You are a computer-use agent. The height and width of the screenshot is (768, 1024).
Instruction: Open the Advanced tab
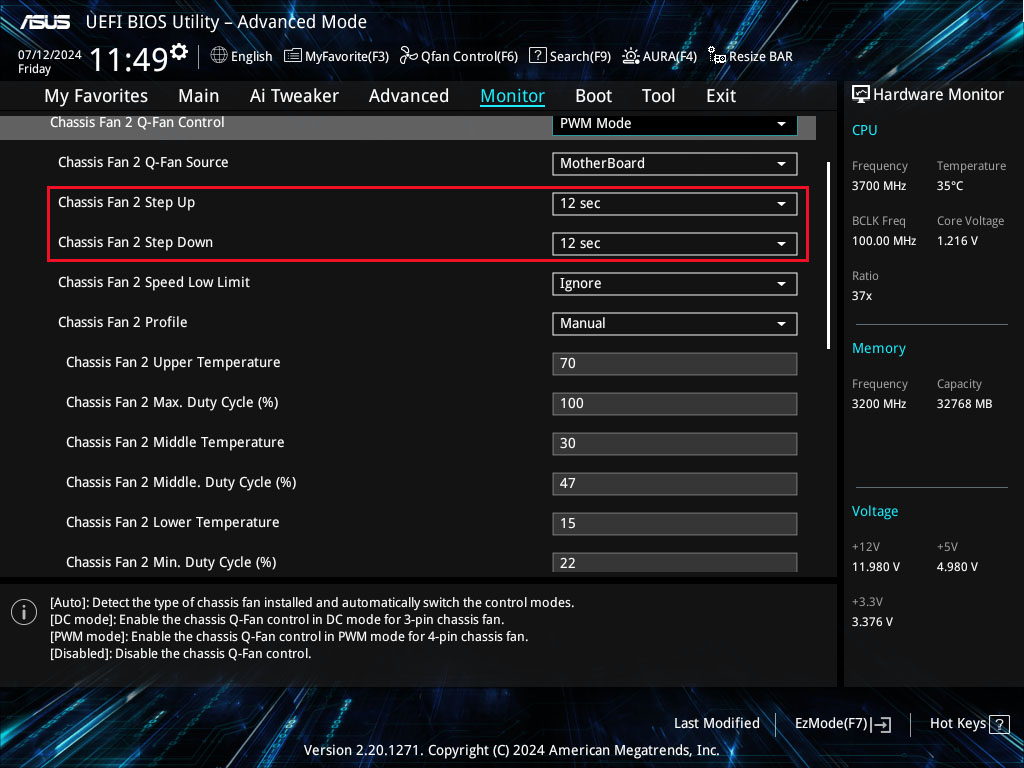409,96
